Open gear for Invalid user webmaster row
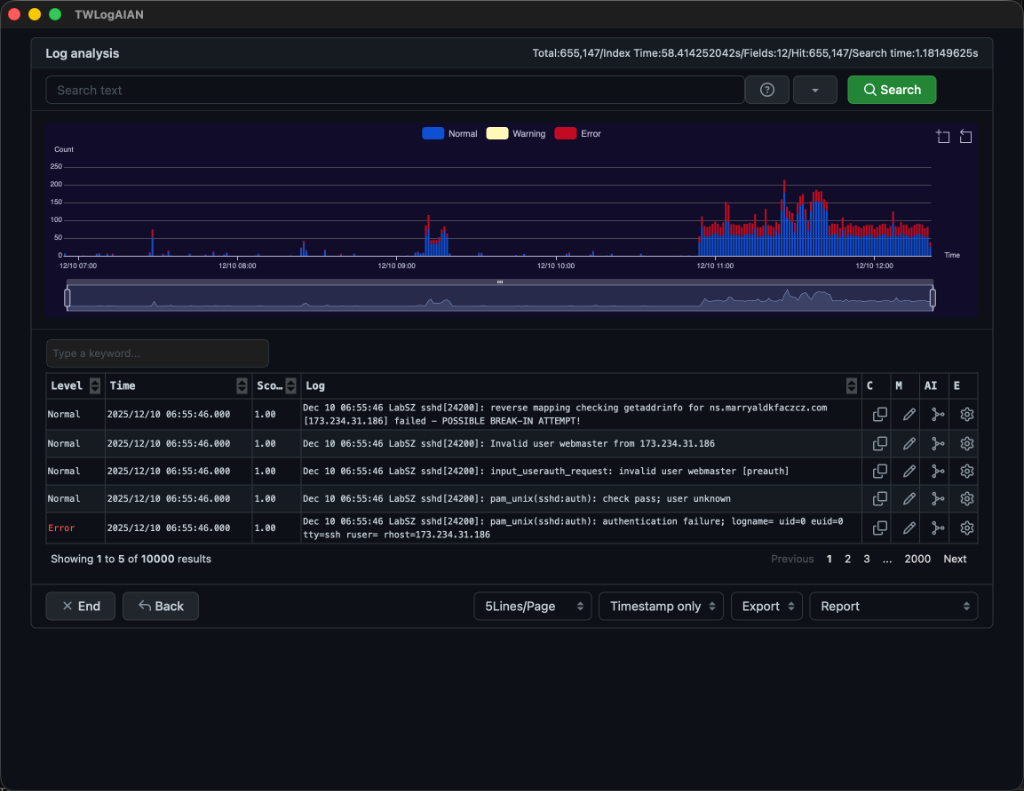 pos(967,444)
